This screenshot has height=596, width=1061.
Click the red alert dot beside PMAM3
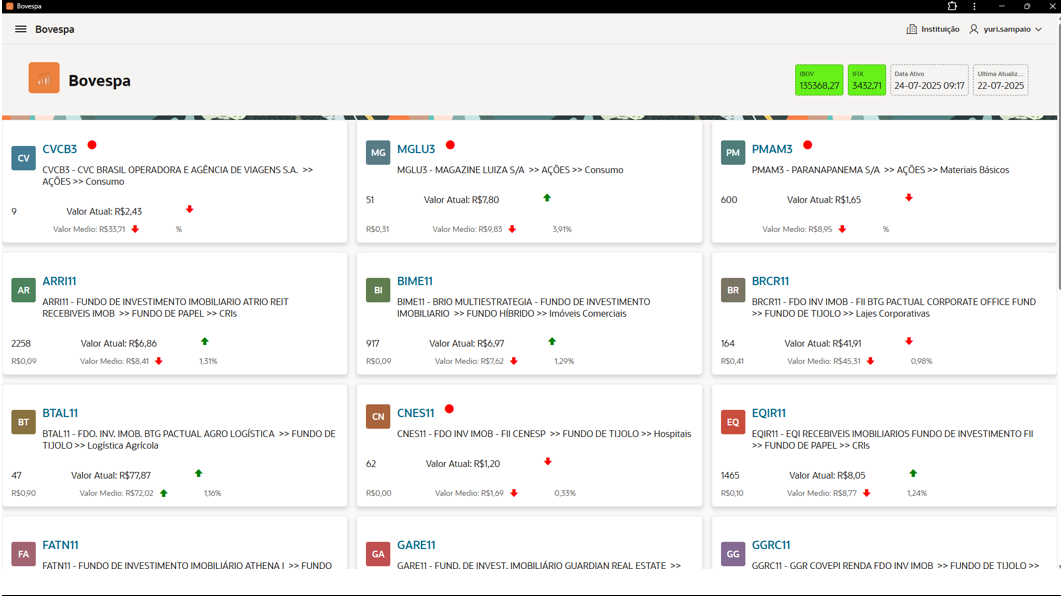pyautogui.click(x=807, y=145)
